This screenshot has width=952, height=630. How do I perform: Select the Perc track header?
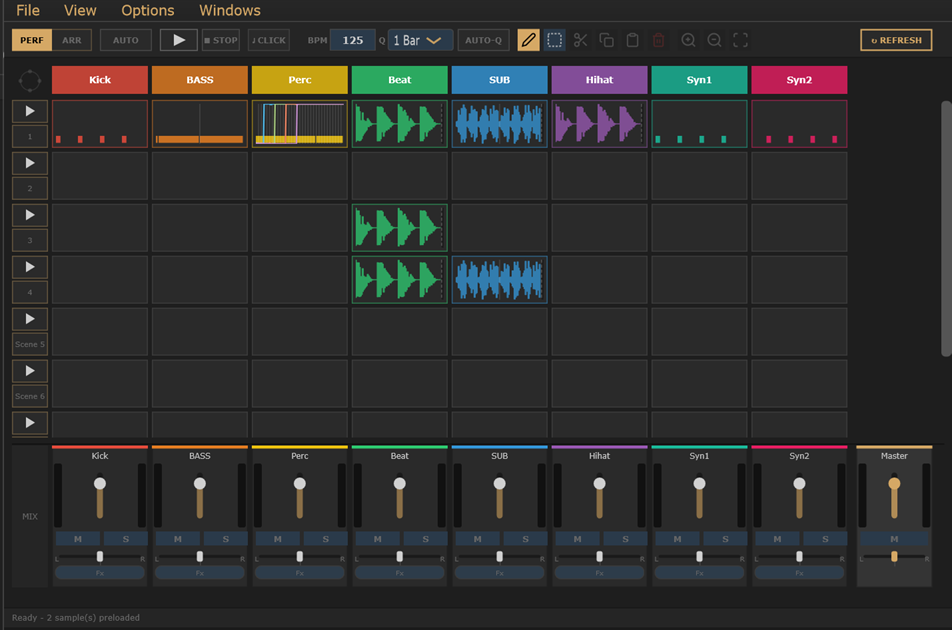[x=300, y=80]
